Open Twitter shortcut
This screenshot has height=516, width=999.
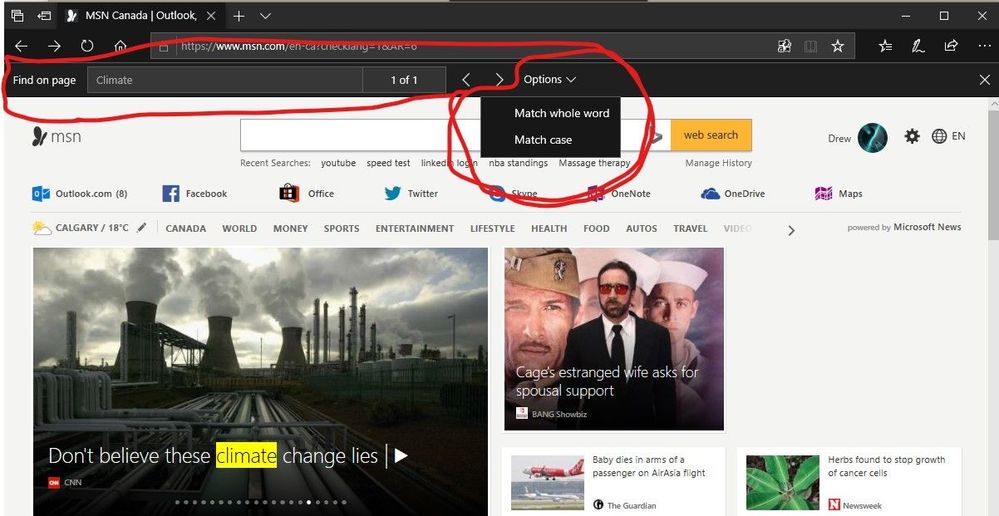pyautogui.click(x=412, y=194)
